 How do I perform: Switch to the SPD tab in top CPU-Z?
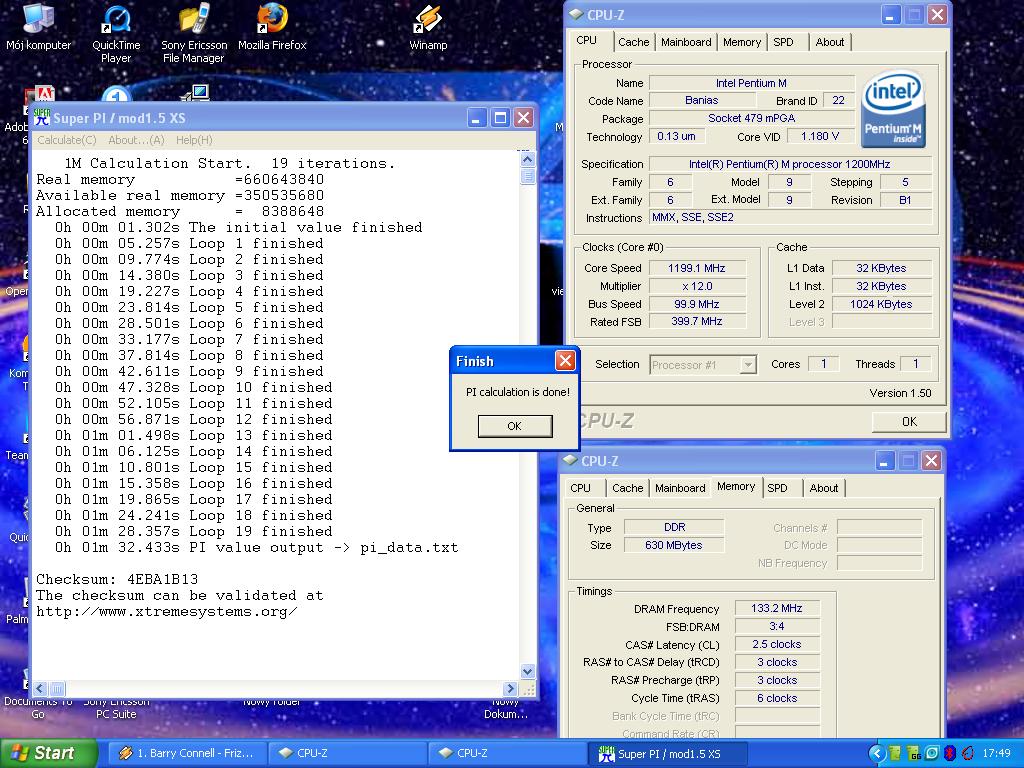[x=783, y=42]
